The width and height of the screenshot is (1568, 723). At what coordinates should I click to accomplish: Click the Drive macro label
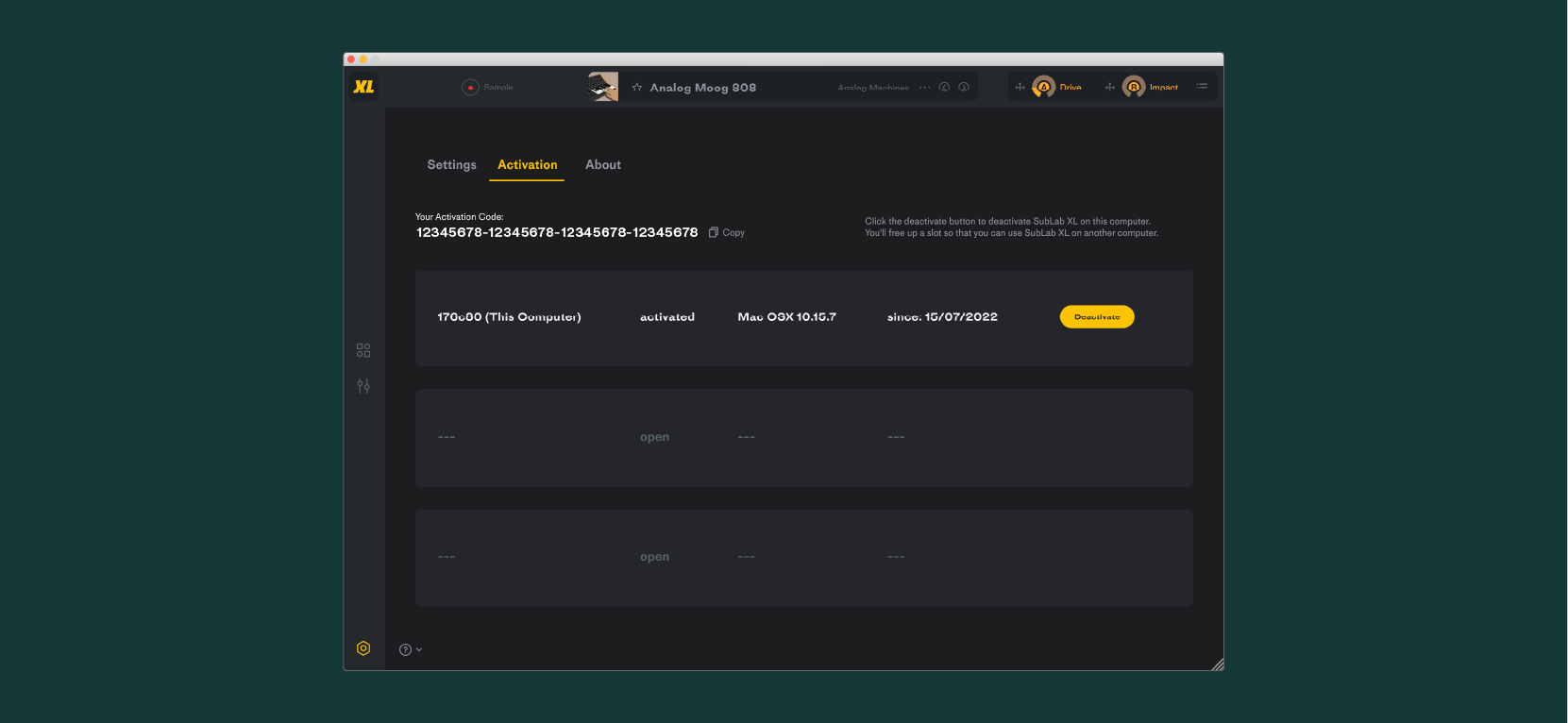(x=1071, y=88)
